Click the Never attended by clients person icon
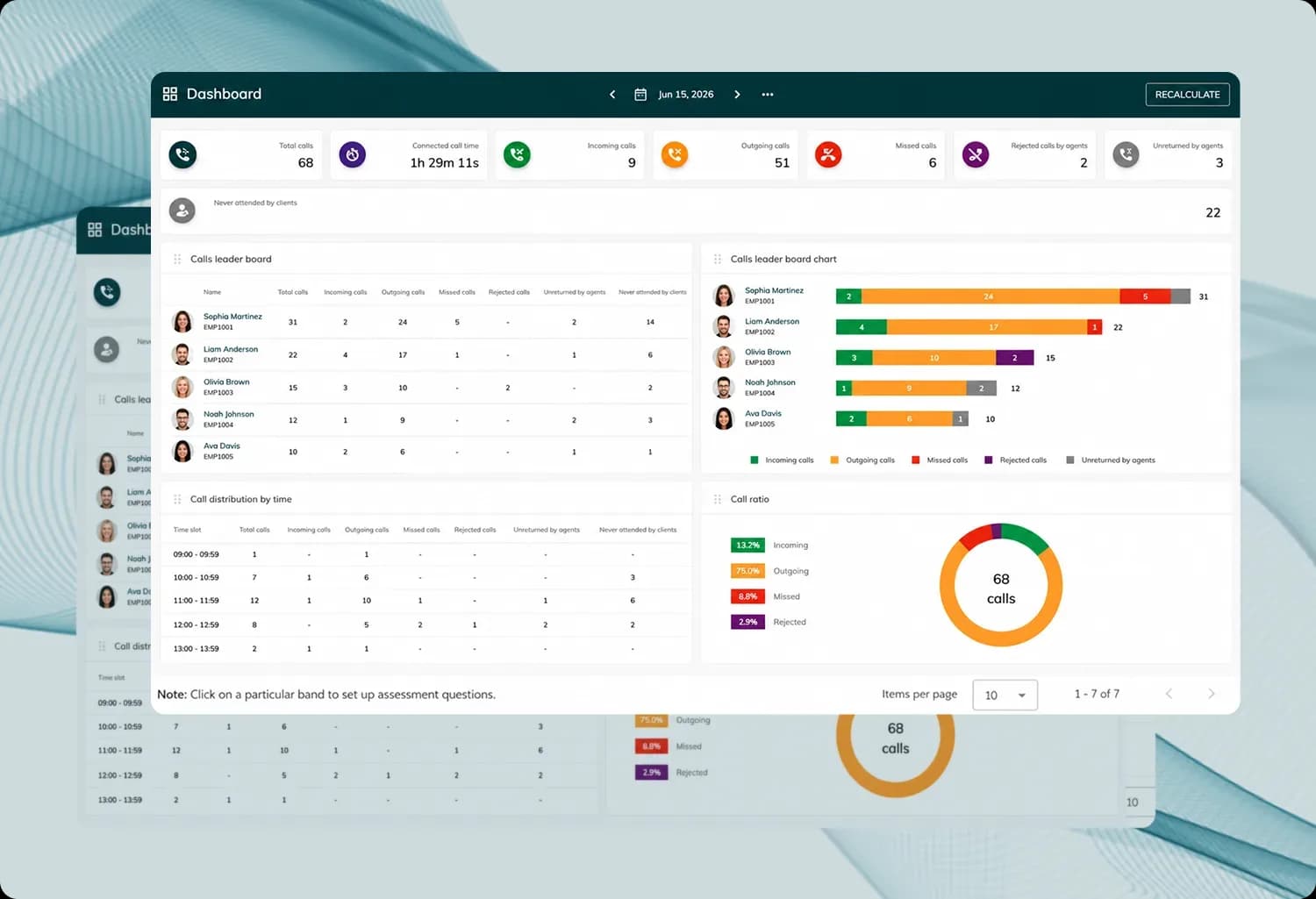1316x899 pixels. point(182,210)
